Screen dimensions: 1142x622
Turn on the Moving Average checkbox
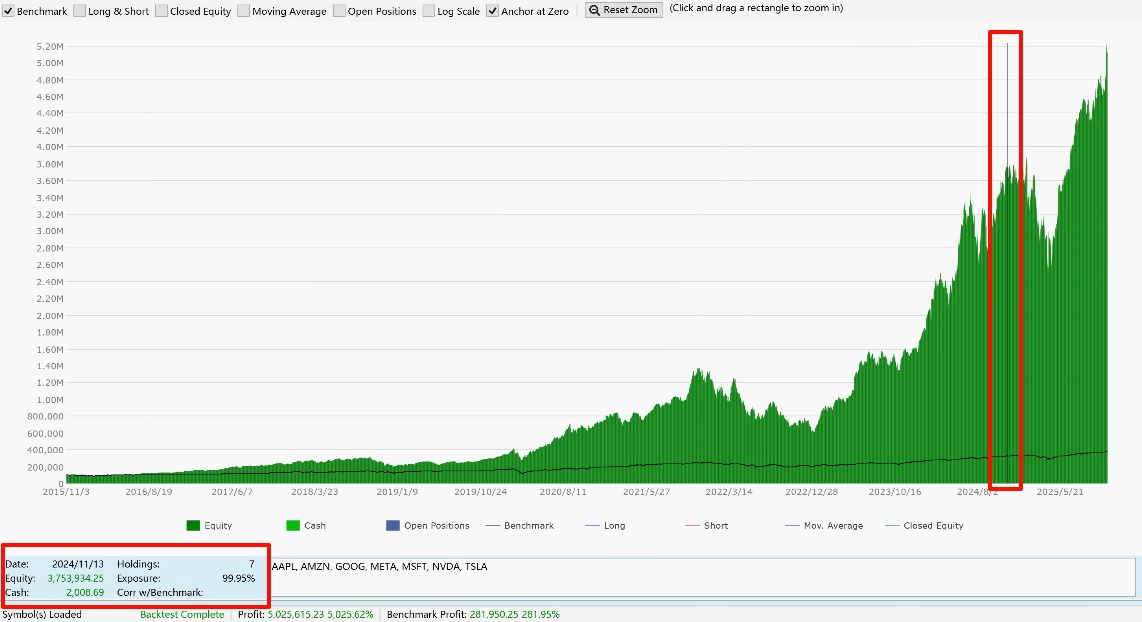tap(244, 11)
